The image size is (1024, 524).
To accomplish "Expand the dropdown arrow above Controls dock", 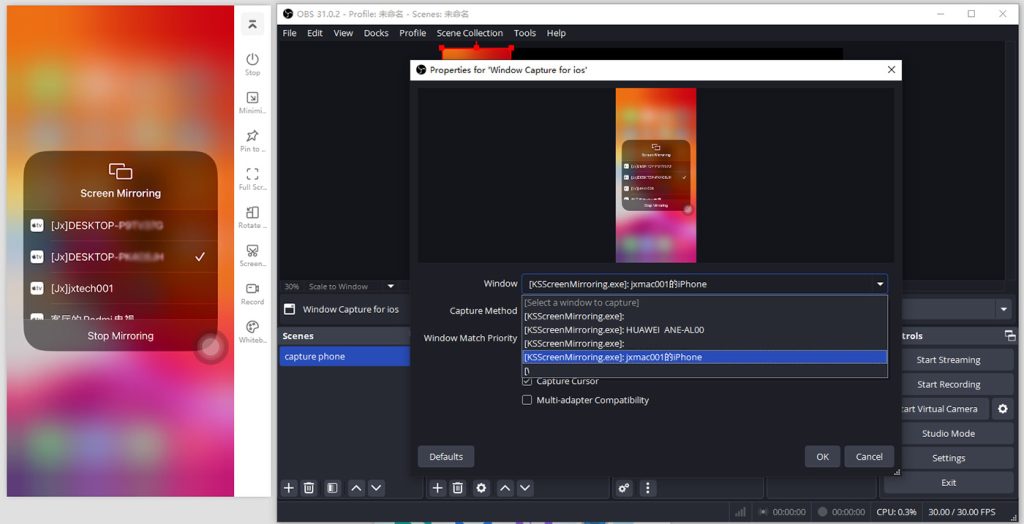I will click(1003, 309).
